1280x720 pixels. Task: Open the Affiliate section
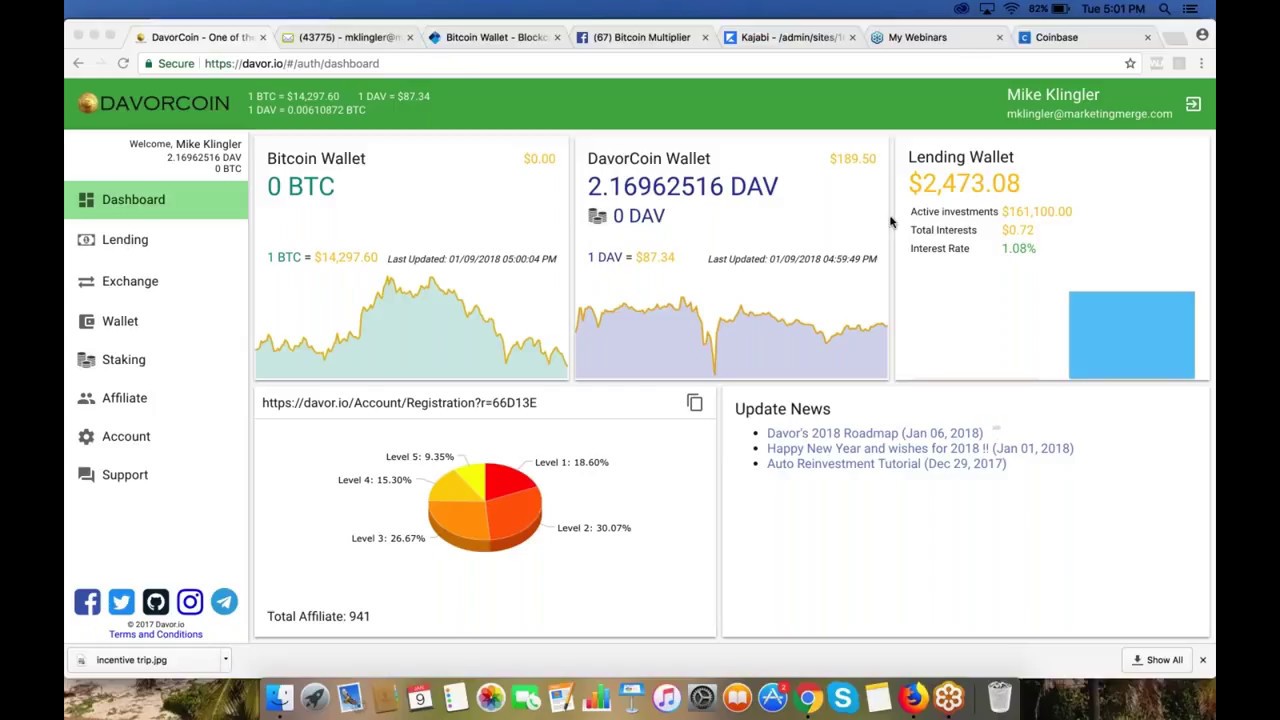click(x=156, y=398)
